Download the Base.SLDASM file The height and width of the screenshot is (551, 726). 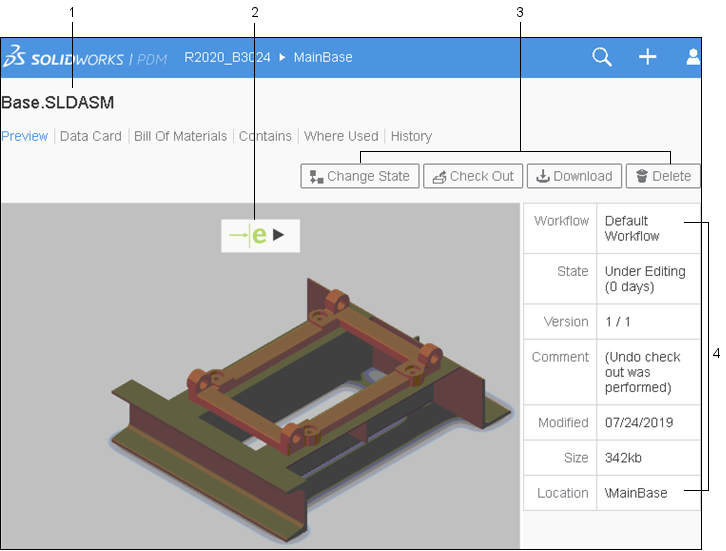pos(574,176)
